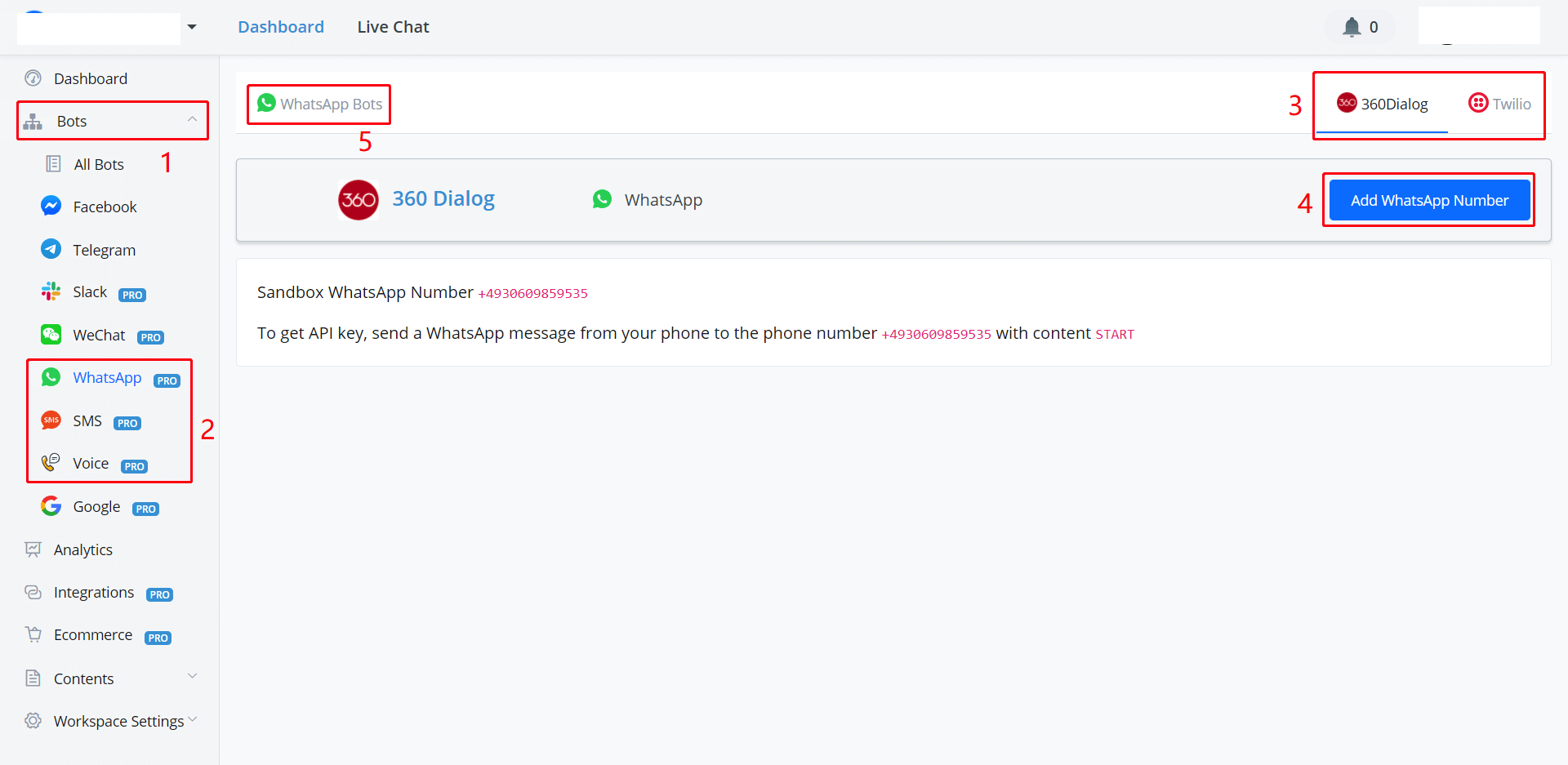Click the 360 Dialog red logo in card
Viewport: 1568px width, 765px height.
[x=359, y=200]
